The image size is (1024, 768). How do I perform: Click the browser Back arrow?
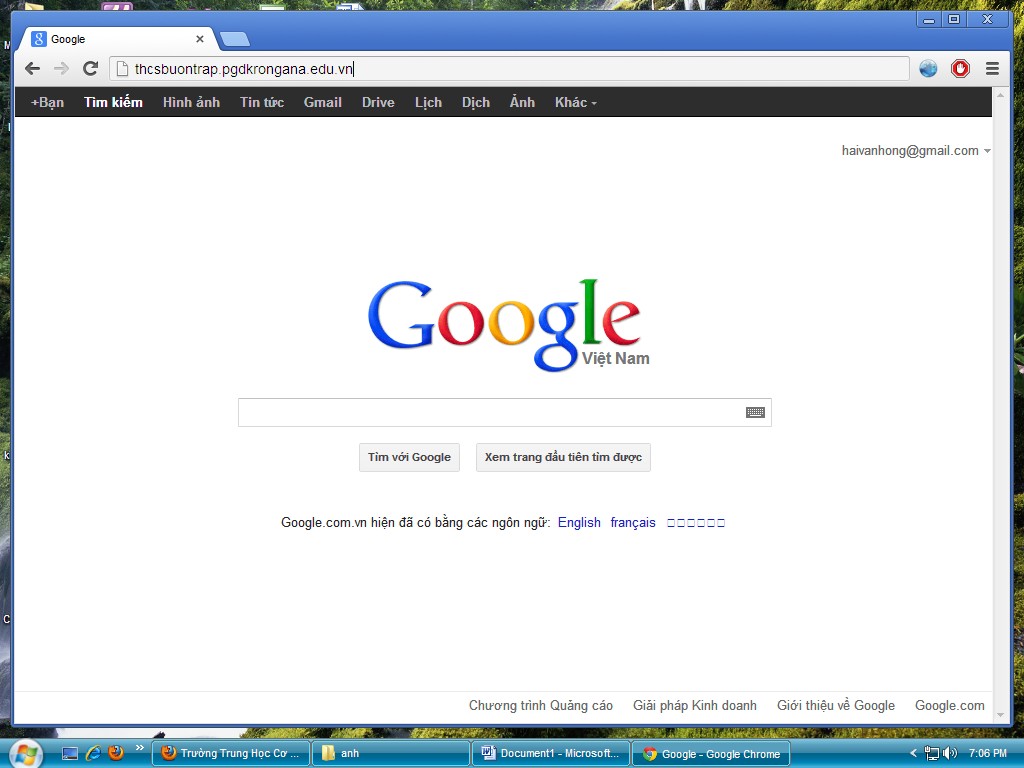32,68
